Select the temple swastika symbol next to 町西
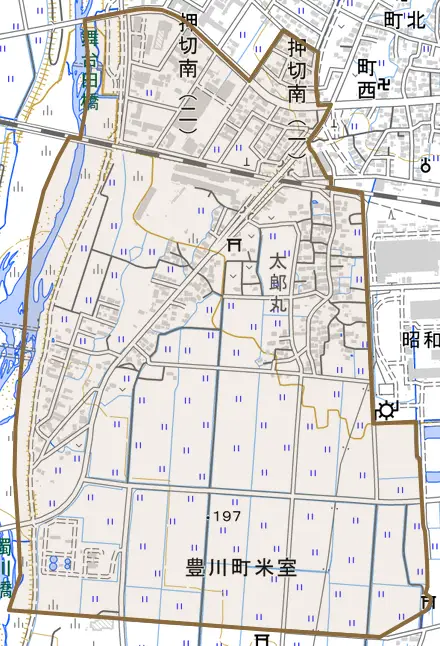Viewport: 440px width, 646px height. 384,85
